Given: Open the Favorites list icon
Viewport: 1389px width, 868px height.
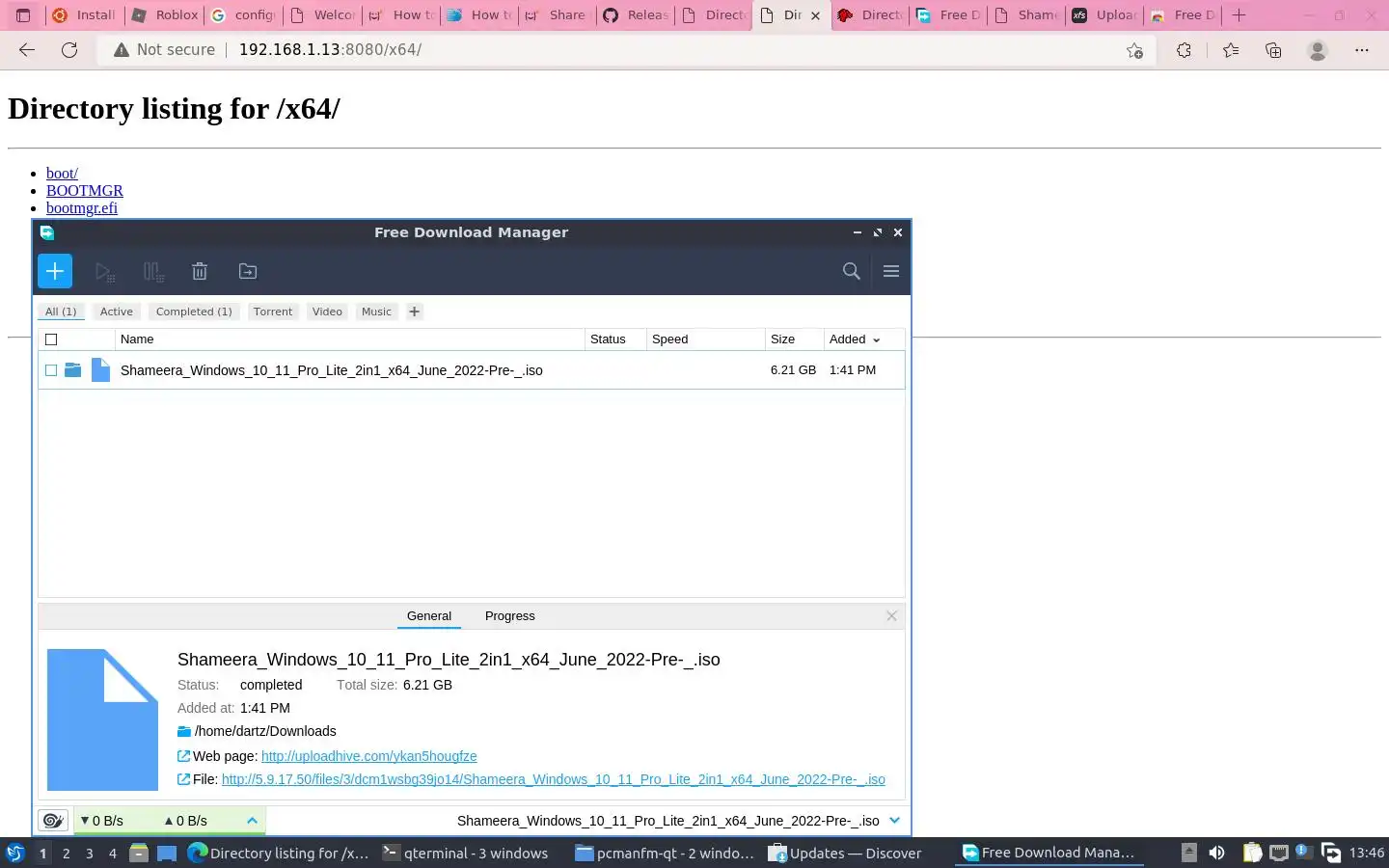Looking at the screenshot, I should coord(1230,50).
